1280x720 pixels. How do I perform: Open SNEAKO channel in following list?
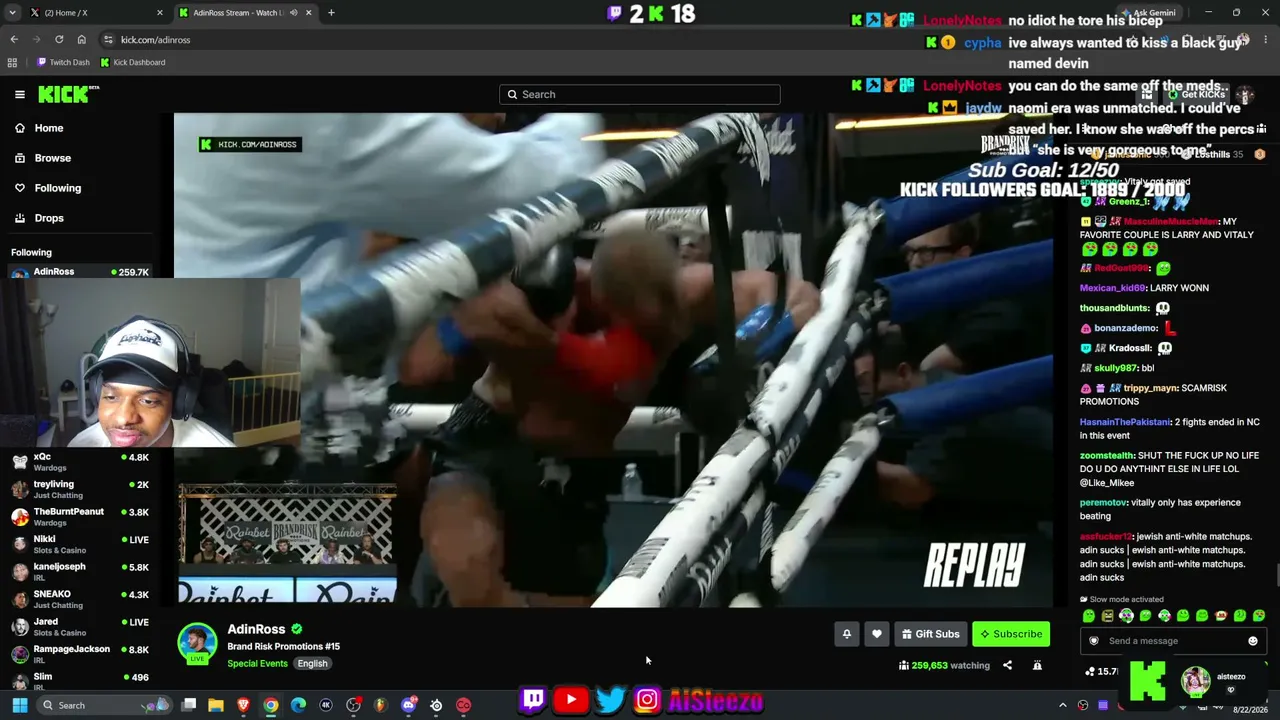click(80, 599)
